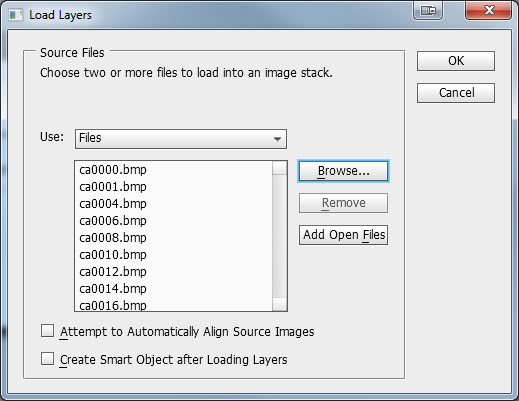Click the dropdown arrow of Use combo box

pyautogui.click(x=277, y=139)
